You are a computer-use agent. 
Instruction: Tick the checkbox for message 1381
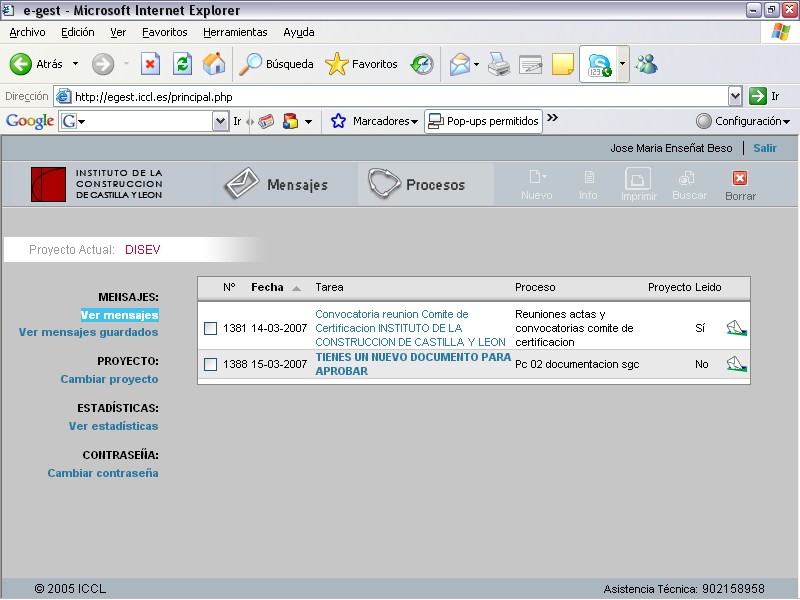click(210, 328)
